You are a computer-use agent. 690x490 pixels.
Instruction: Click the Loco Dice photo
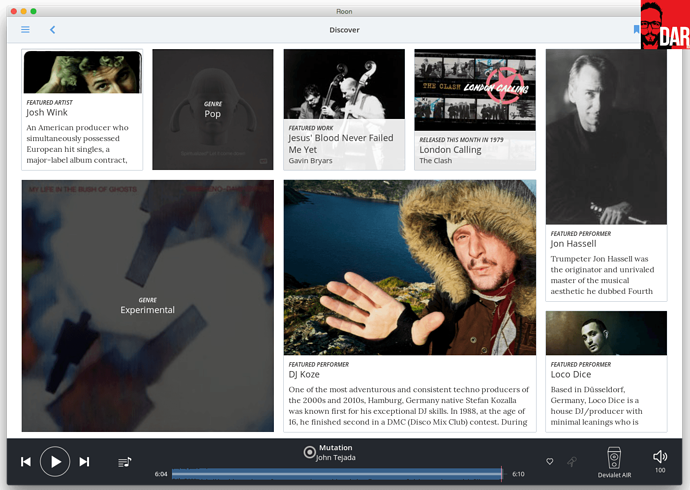pyautogui.click(x=606, y=333)
